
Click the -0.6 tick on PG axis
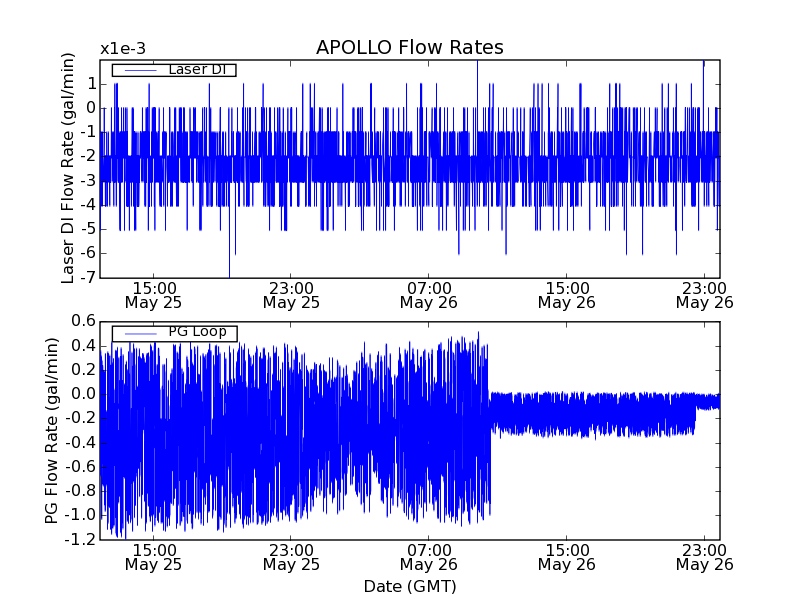(x=80, y=467)
